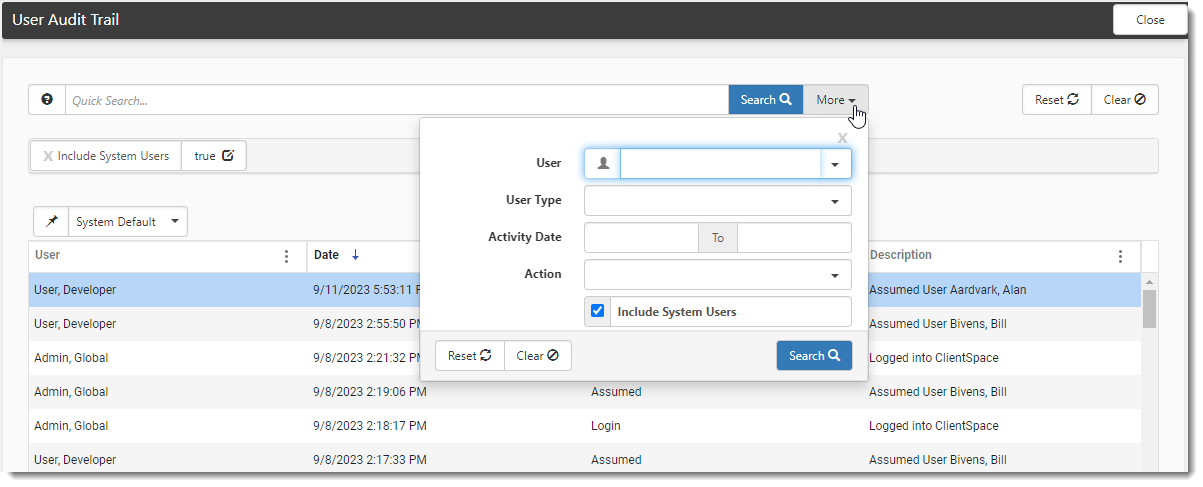
Task: Click the Date column sort arrow
Action: click(x=355, y=255)
